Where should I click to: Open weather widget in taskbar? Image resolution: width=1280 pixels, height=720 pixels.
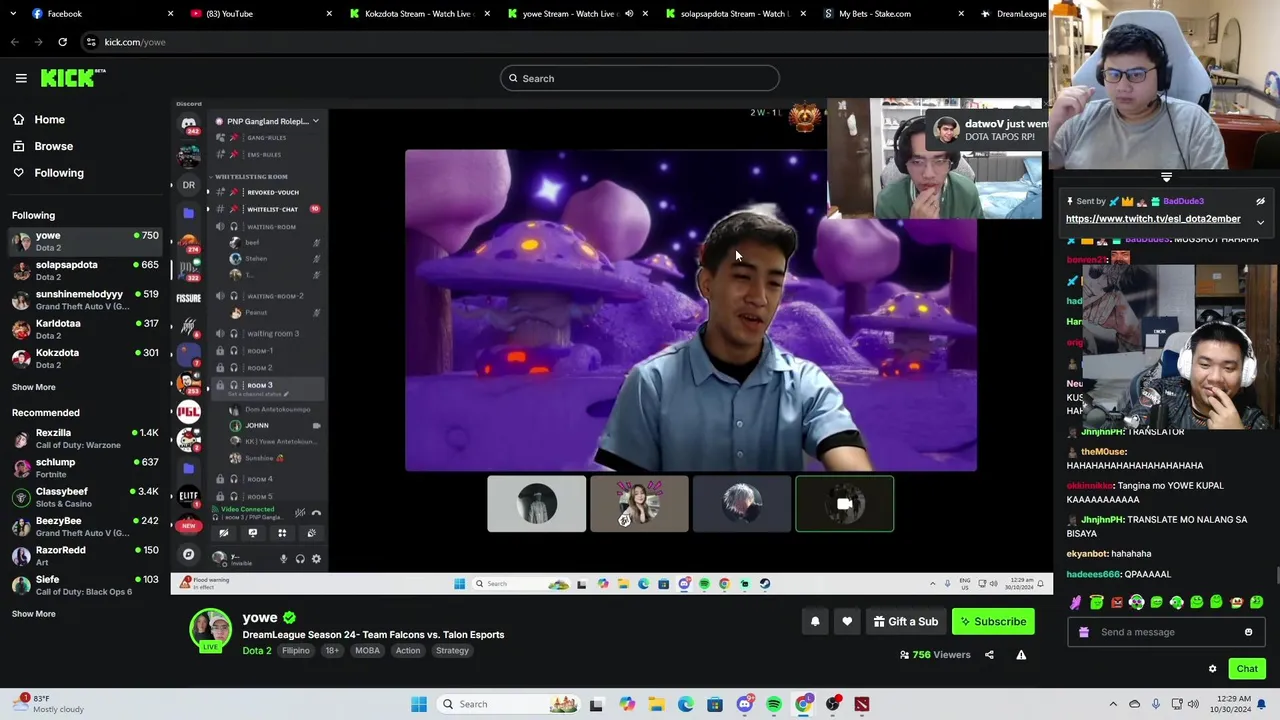50,704
